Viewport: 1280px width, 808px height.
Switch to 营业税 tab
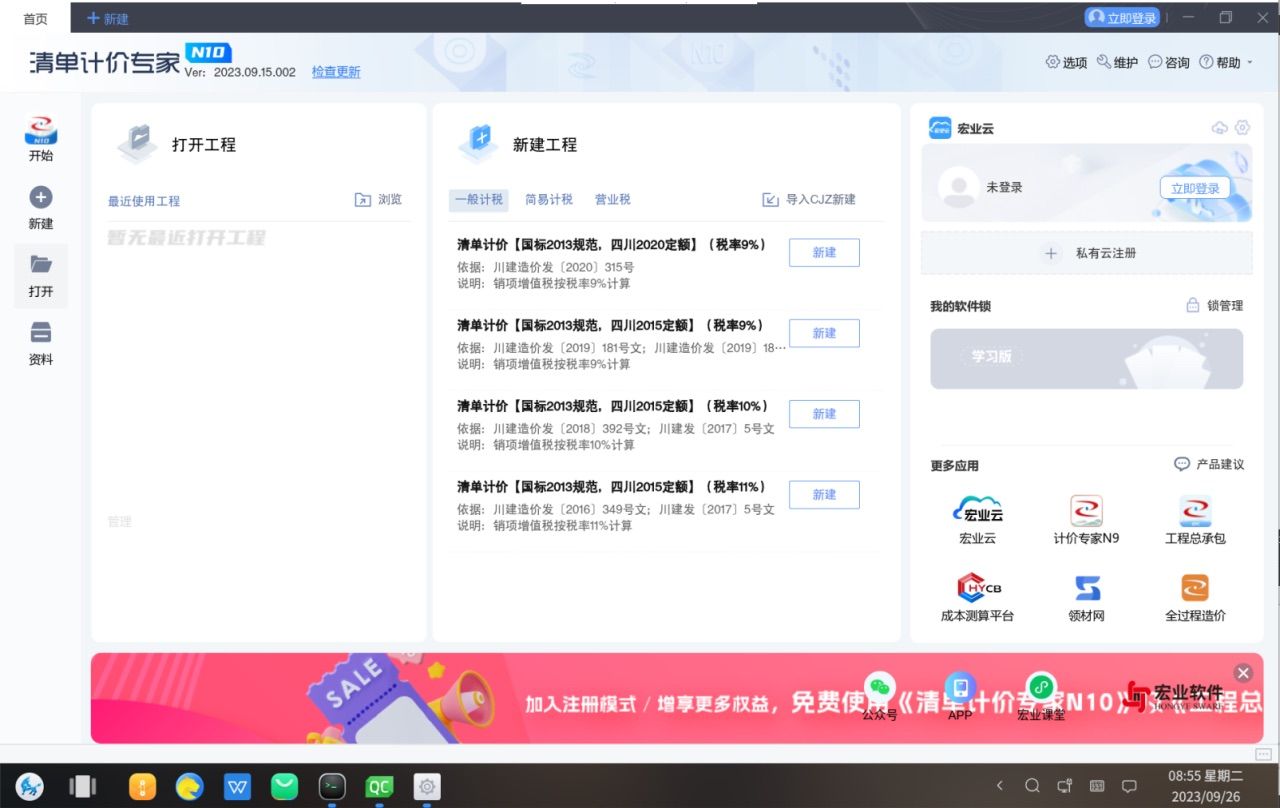613,200
